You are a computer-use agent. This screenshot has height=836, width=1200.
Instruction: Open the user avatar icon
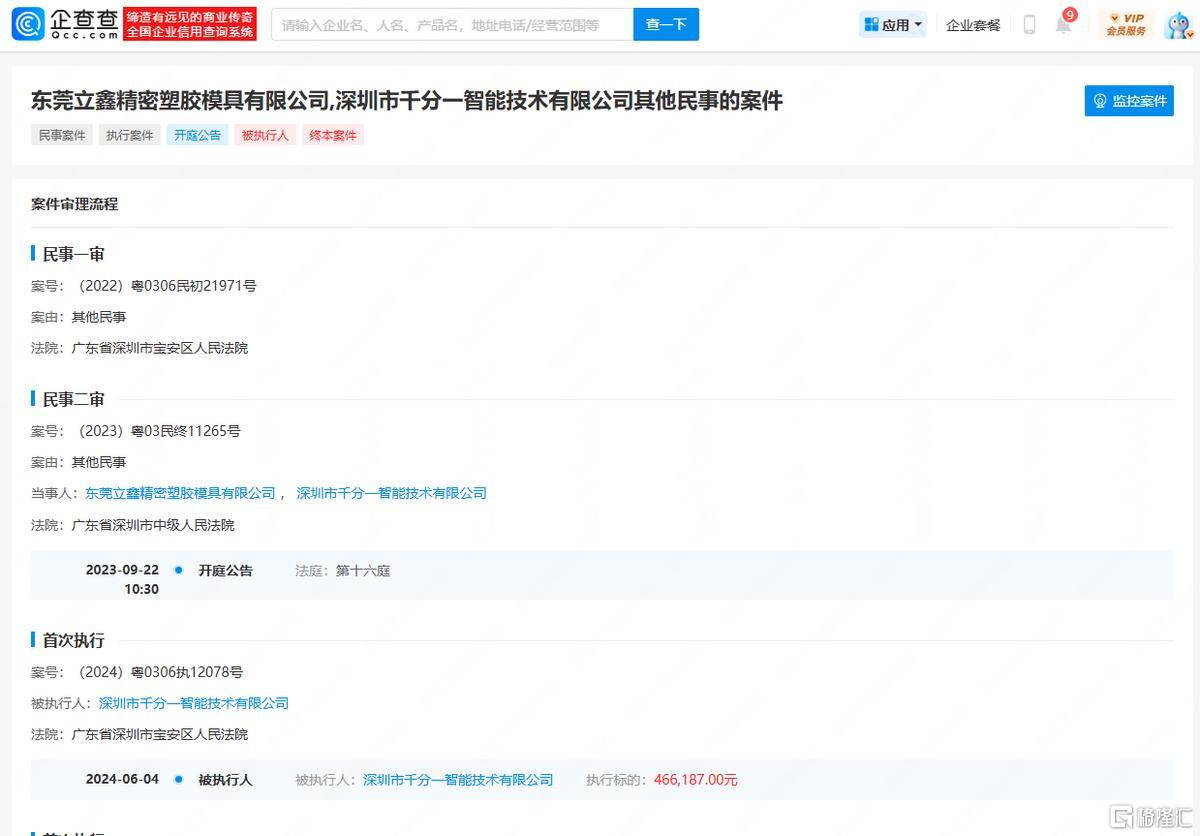click(x=1178, y=25)
